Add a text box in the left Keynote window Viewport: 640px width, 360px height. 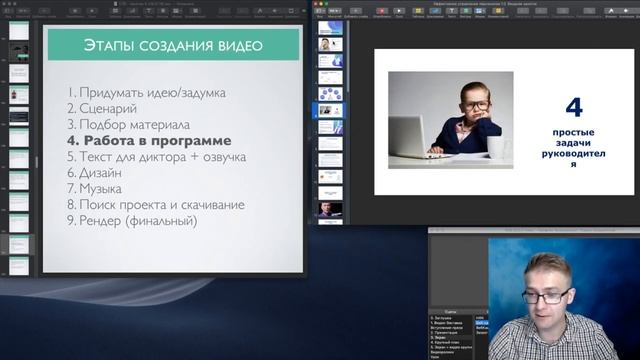[x=149, y=11]
